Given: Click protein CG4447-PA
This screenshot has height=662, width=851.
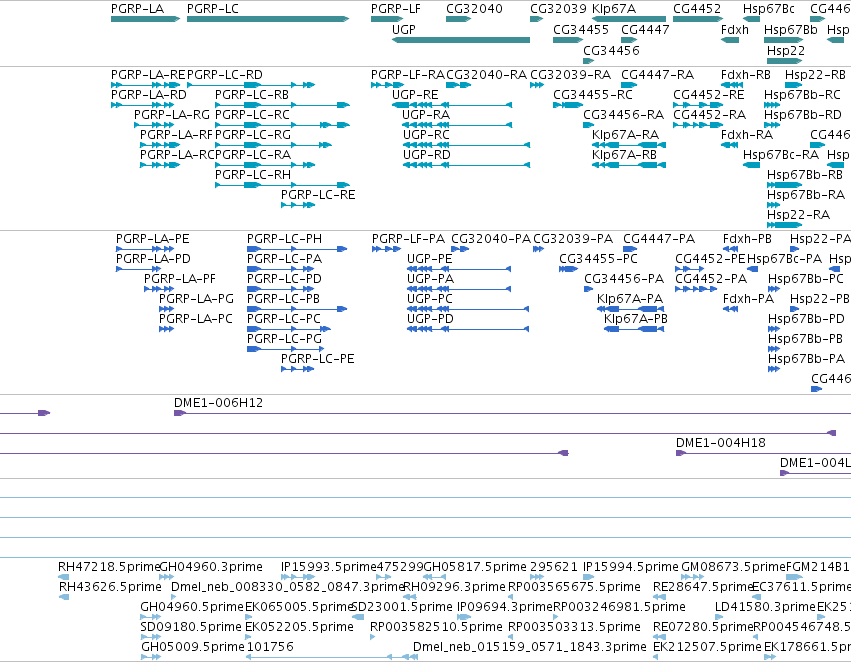Looking at the screenshot, I should coord(659,239).
